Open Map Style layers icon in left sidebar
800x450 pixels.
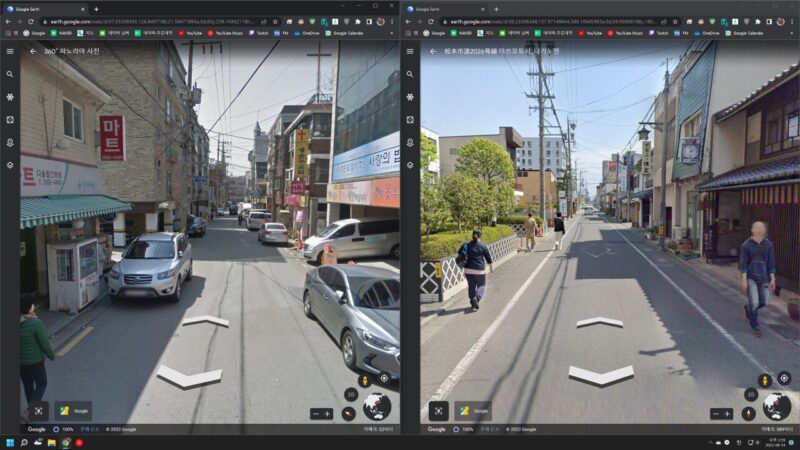point(10,165)
